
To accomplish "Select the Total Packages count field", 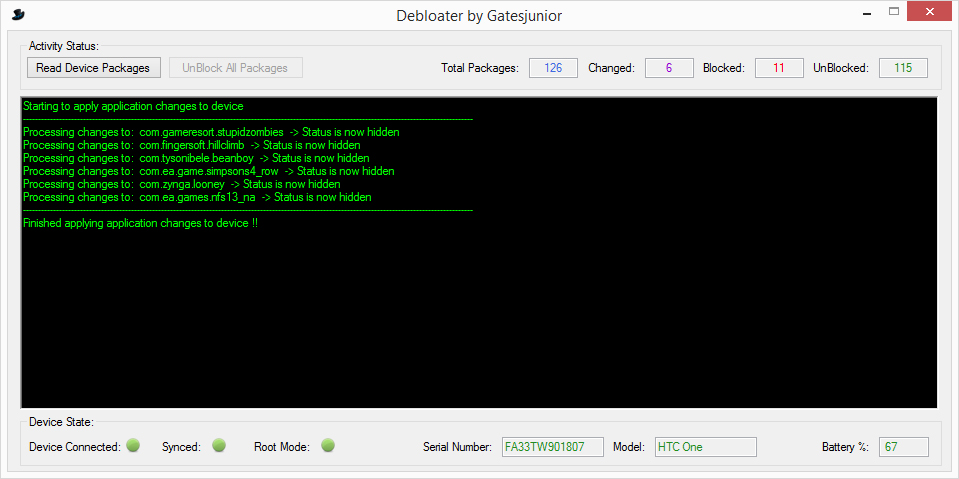I will [553, 68].
